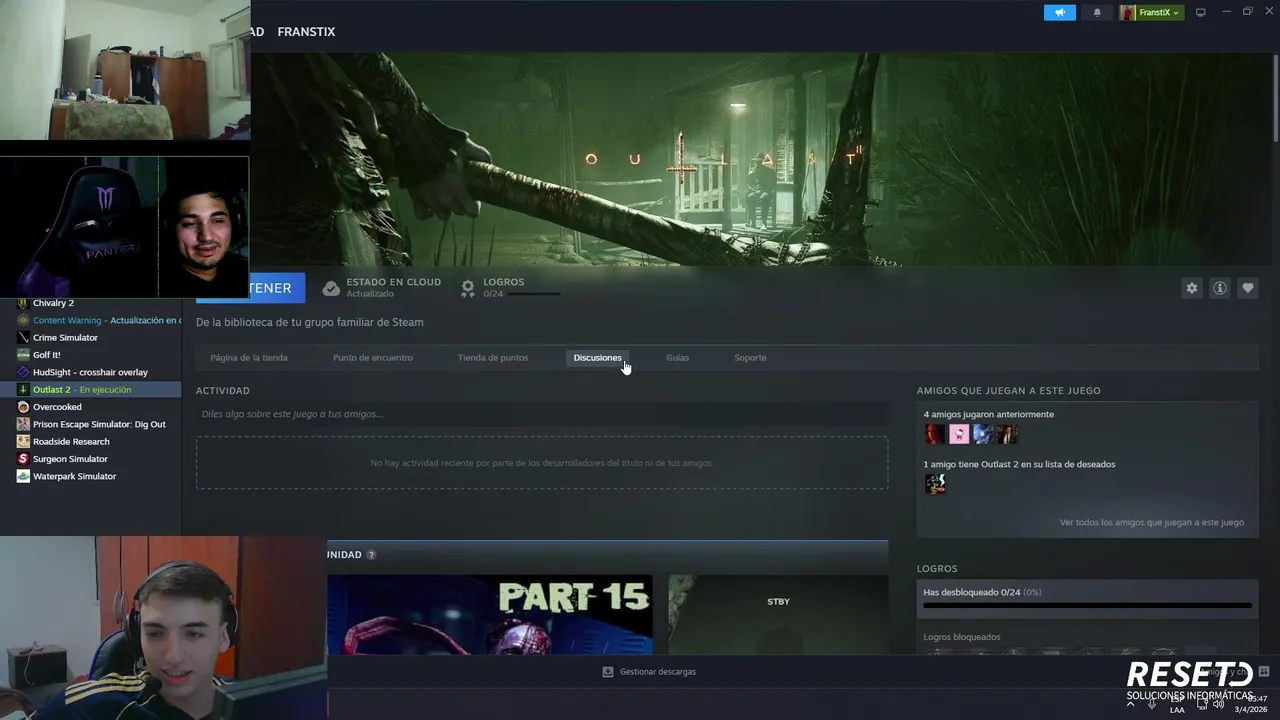Image resolution: width=1280 pixels, height=720 pixels.
Task: Click the ESTADO EN CLOUD label
Action: pos(393,282)
